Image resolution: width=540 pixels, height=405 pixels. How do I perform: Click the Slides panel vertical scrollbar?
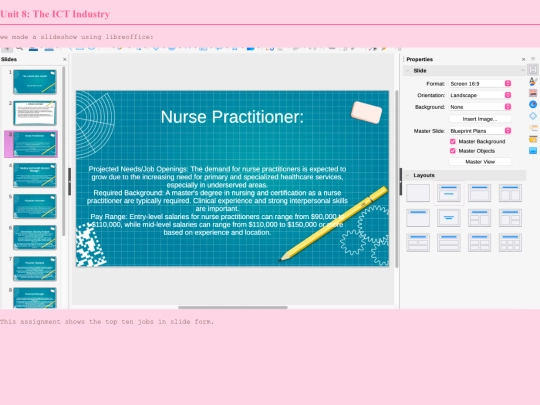(64, 152)
